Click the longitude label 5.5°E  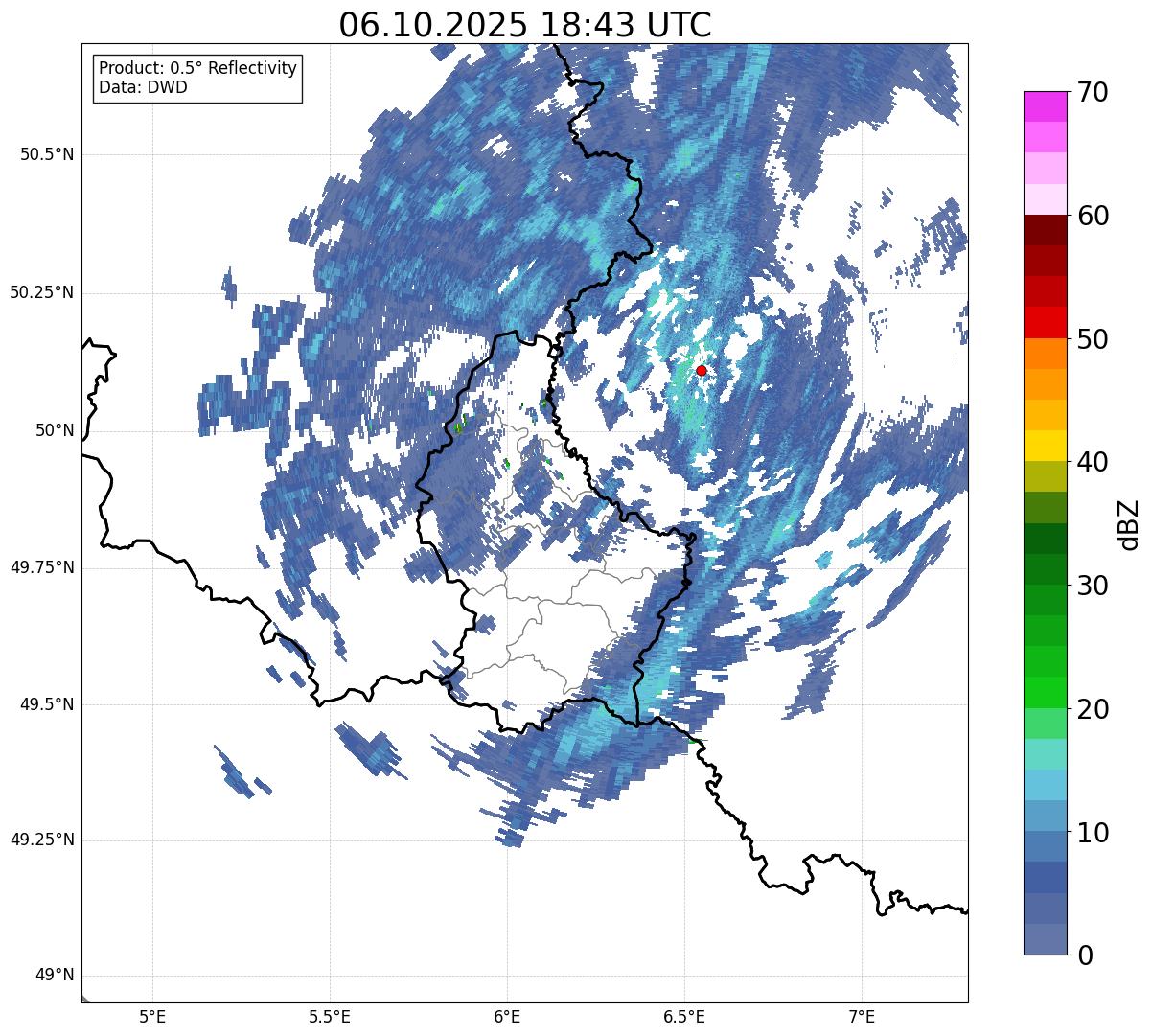click(x=330, y=1016)
